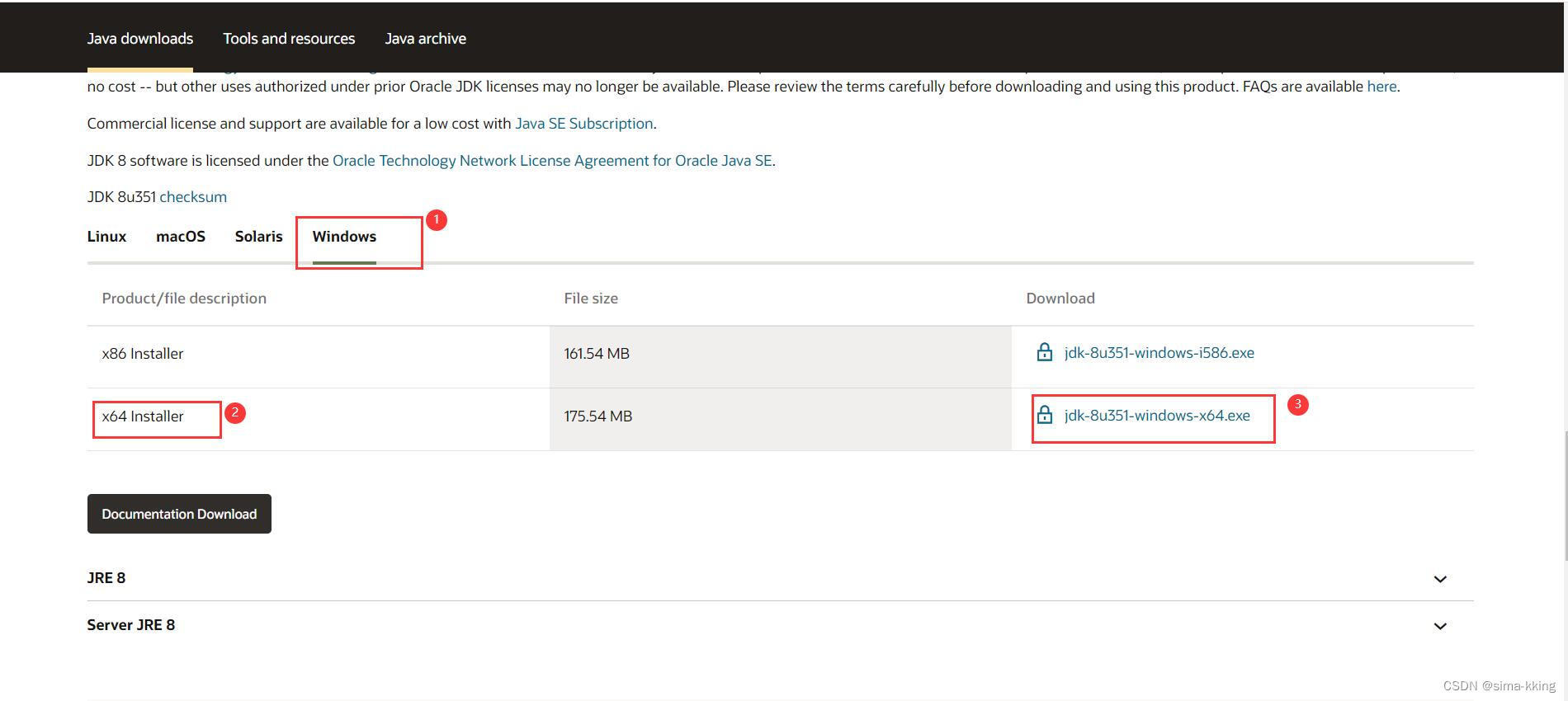Select the Windows platform tab

[x=344, y=237]
